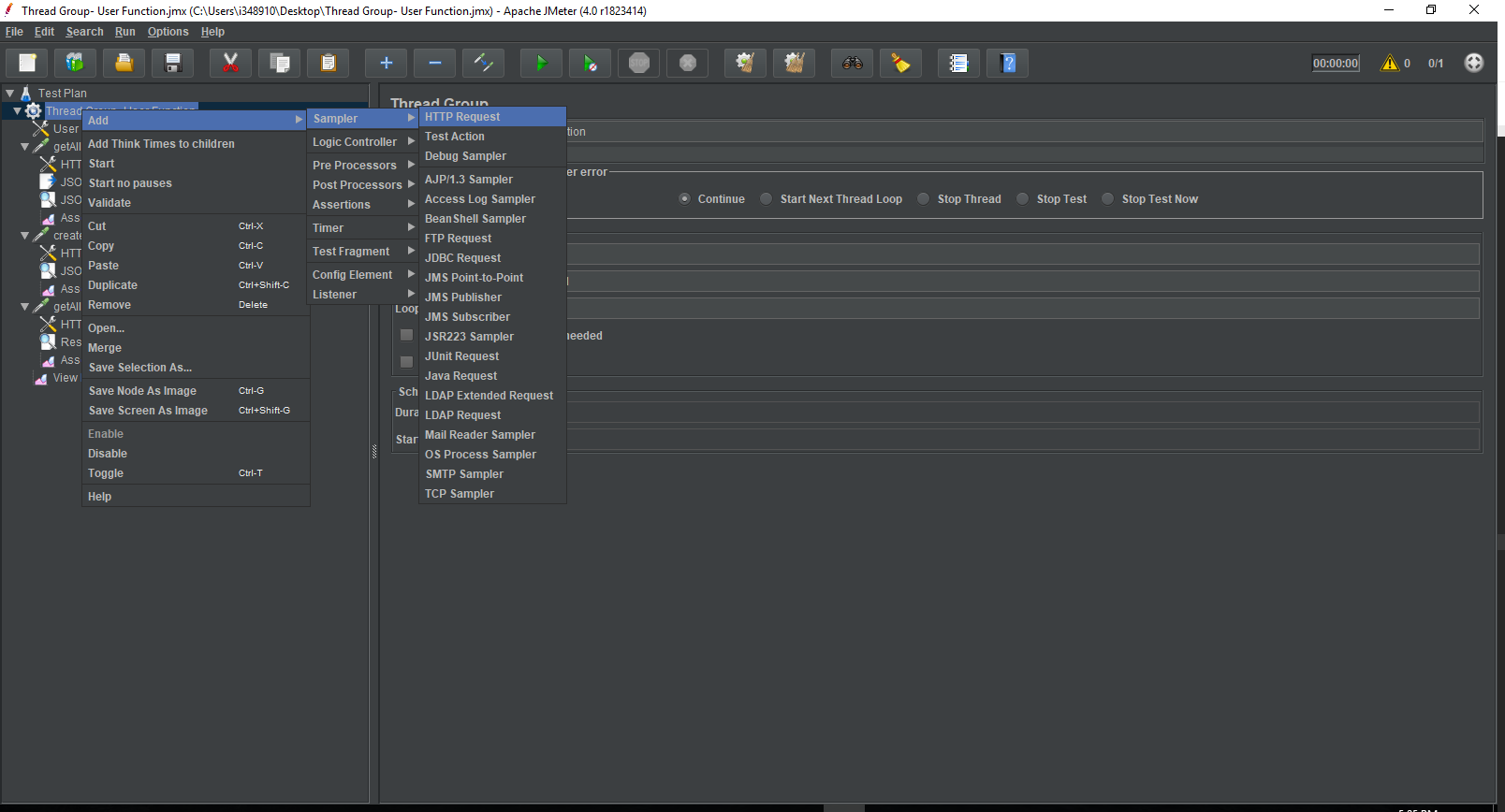Click the Paste clipboard toolbar icon
The height and width of the screenshot is (812, 1505).
(x=328, y=63)
